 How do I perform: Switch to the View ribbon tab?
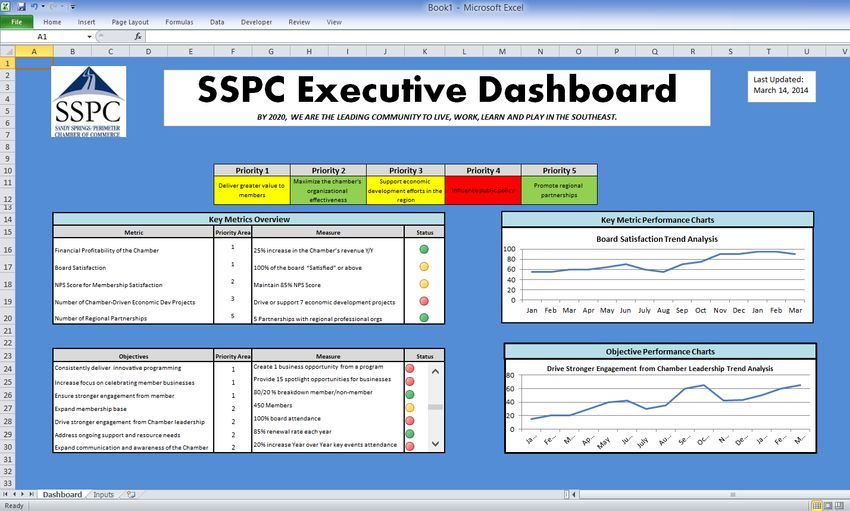pos(334,22)
